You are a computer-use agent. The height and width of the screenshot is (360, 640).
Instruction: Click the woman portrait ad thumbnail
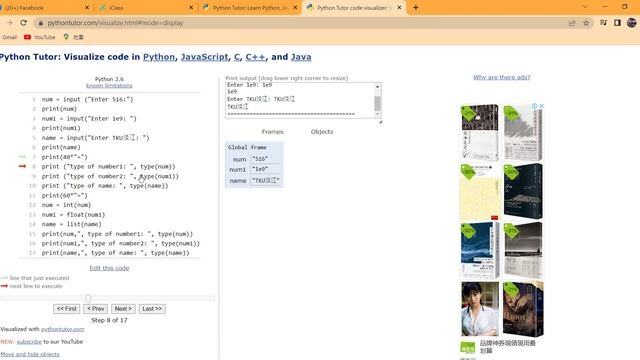[x=480, y=309]
